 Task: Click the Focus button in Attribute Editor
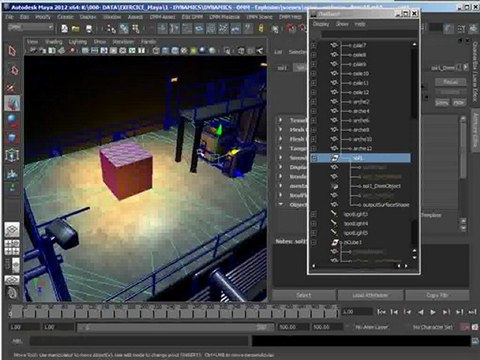(450, 82)
